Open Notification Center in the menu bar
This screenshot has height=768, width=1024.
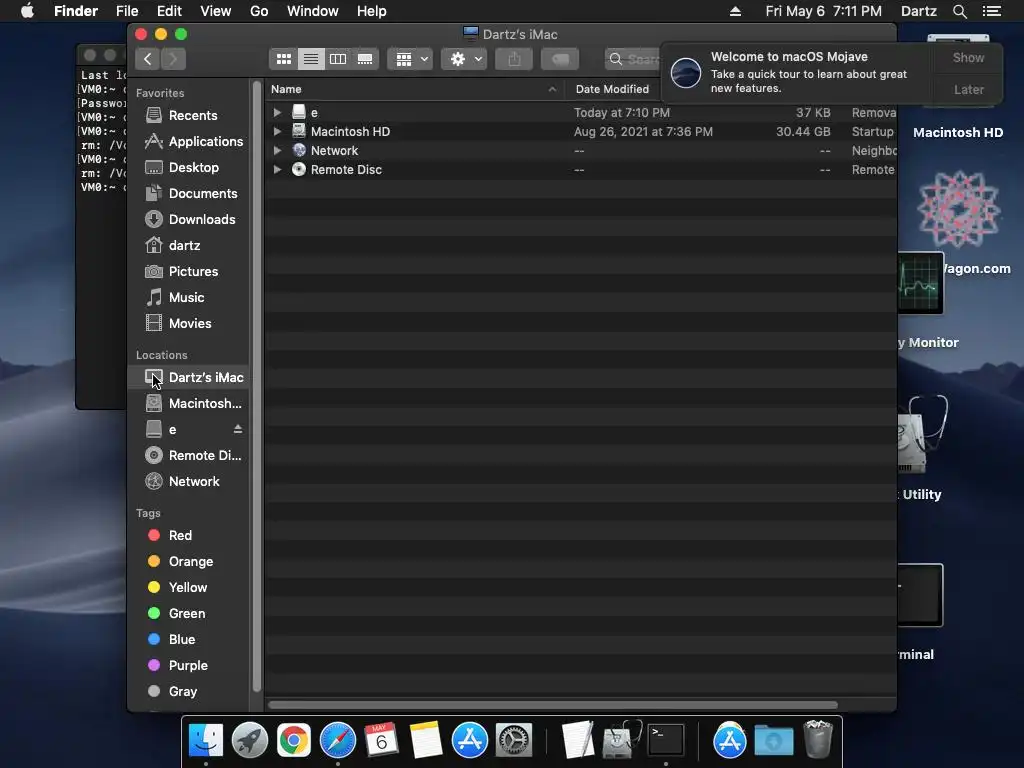[992, 11]
